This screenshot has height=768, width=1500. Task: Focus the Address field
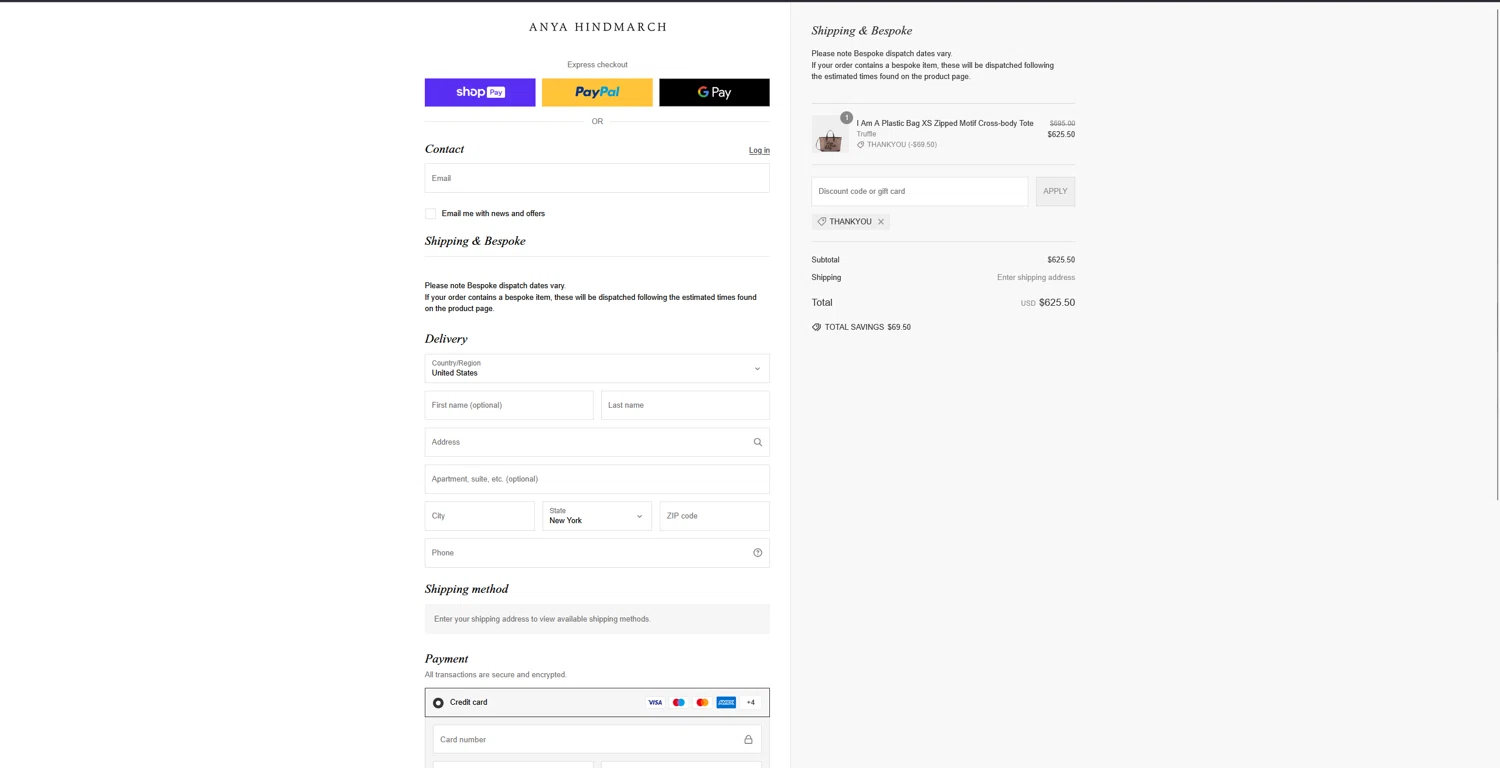(597, 442)
